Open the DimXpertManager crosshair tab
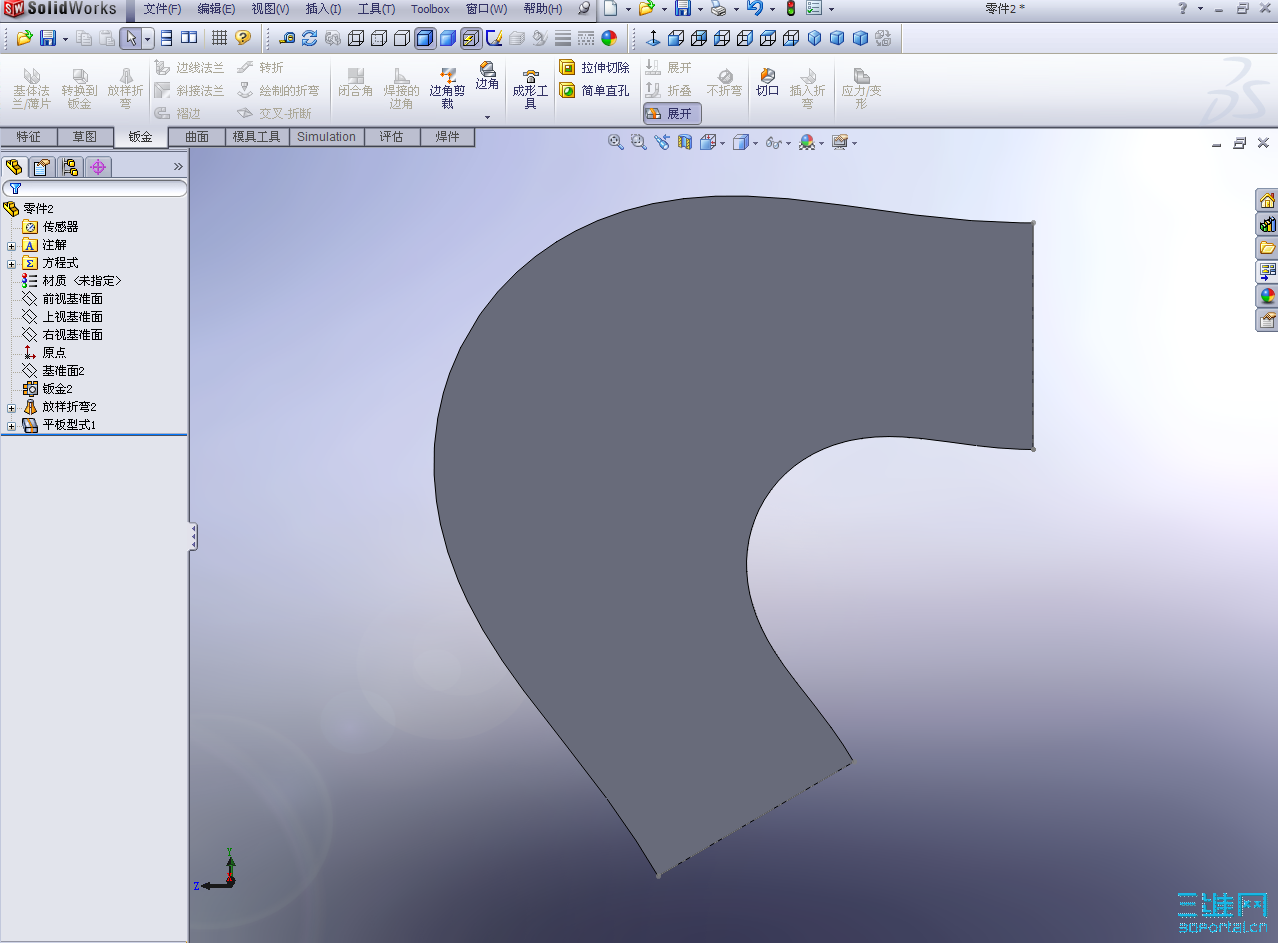The width and height of the screenshot is (1278, 943). [x=97, y=167]
